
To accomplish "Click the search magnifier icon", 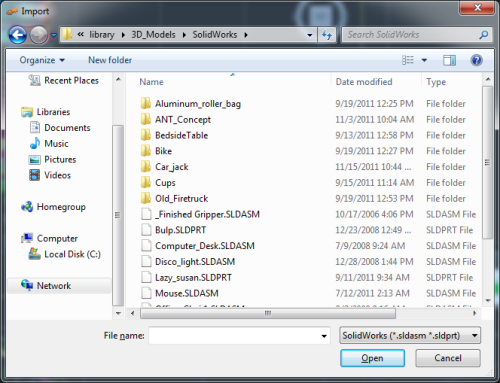I will coord(484,35).
